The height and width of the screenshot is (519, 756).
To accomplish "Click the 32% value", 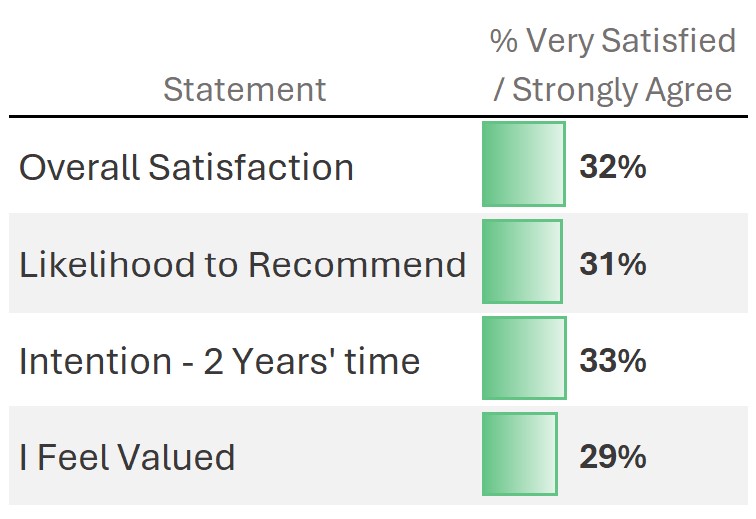I will tap(612, 167).
